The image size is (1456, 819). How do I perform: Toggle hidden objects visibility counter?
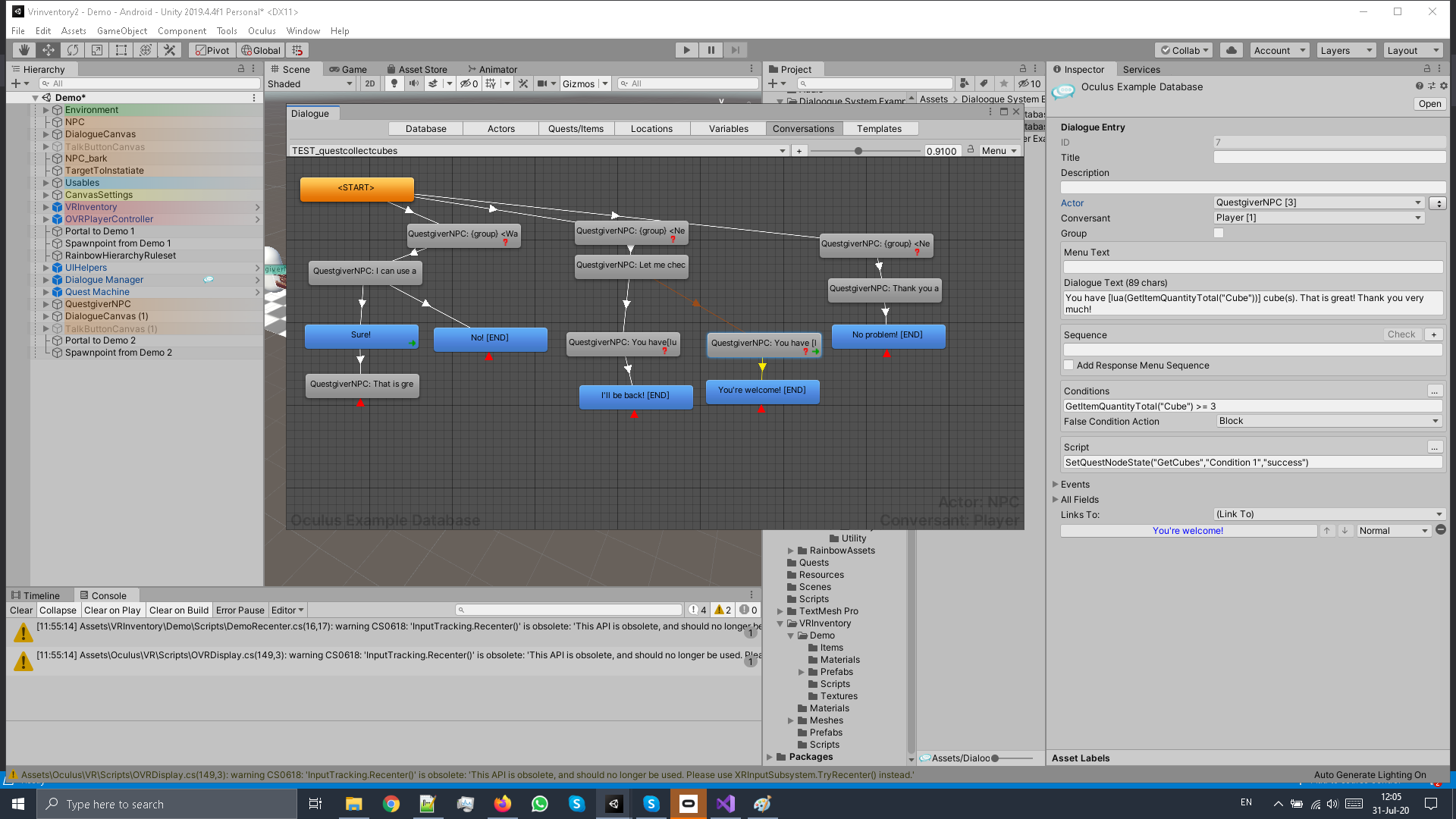tap(469, 83)
